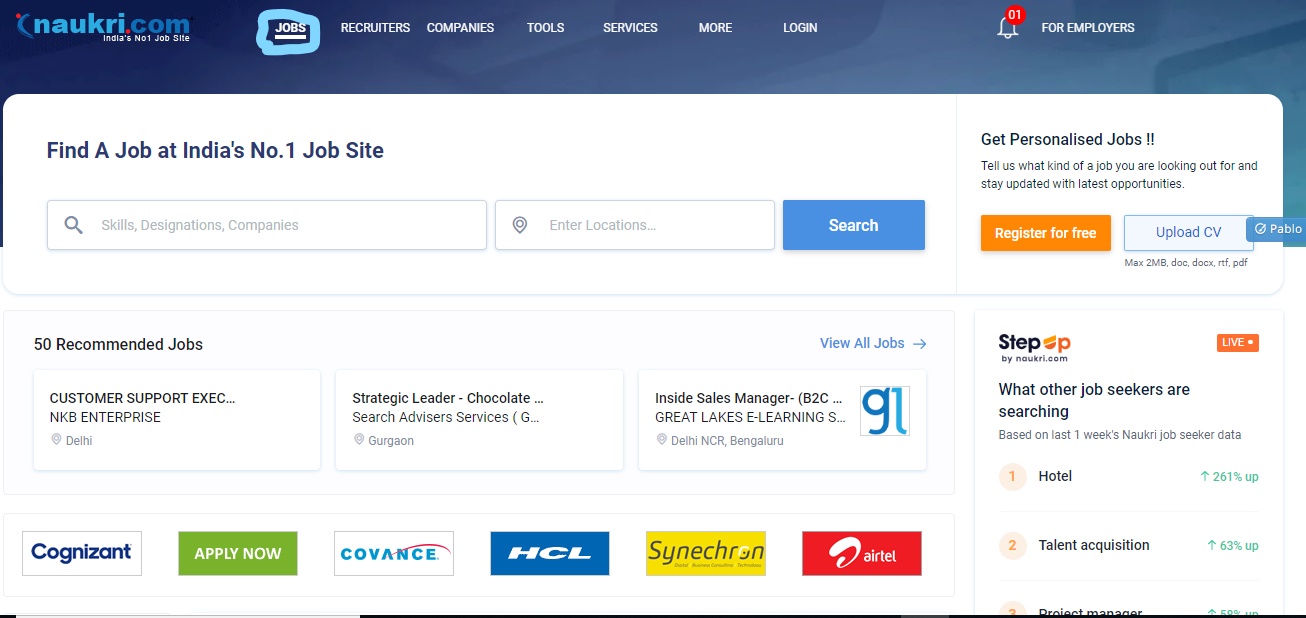Viewport: 1306px width, 618px height.
Task: Focus the Enter Locations field
Action: coord(635,225)
